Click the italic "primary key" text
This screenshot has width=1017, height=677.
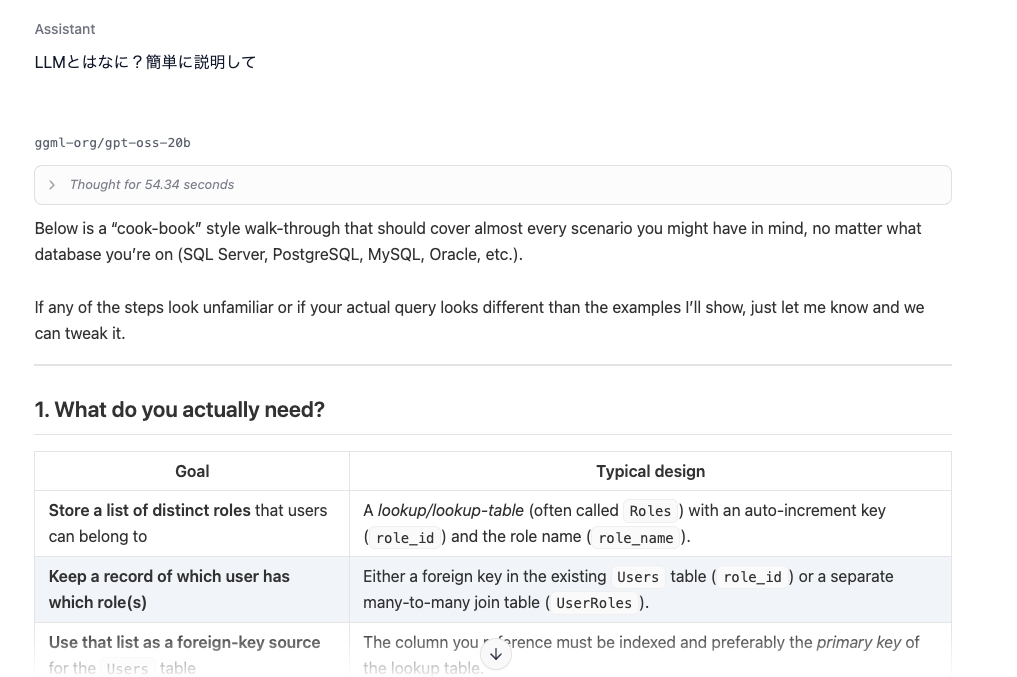click(858, 642)
